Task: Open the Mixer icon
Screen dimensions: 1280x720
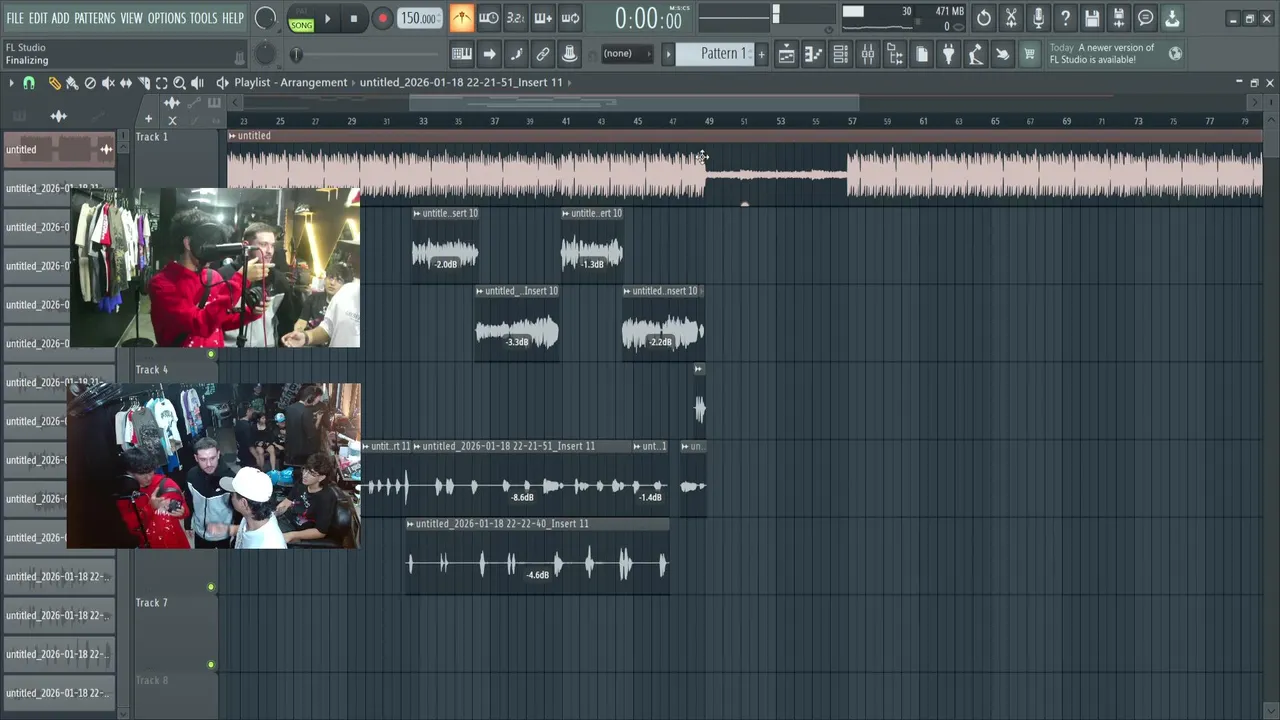Action: tap(868, 54)
